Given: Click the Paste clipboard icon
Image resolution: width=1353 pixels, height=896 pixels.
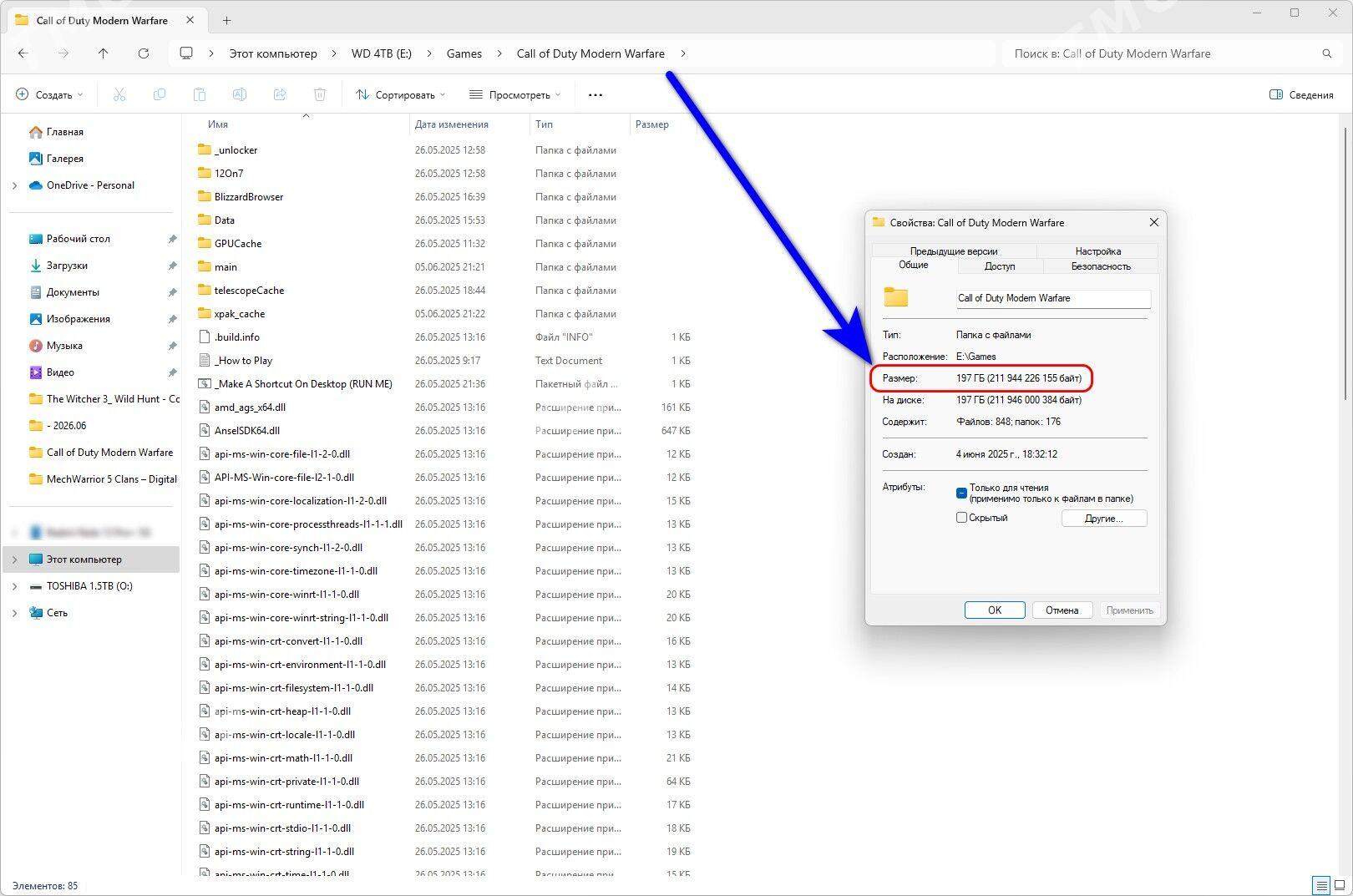Looking at the screenshot, I should tap(200, 94).
